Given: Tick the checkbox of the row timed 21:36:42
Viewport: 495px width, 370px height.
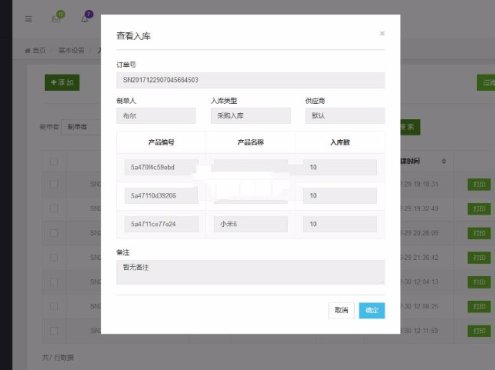Looking at the screenshot, I should pyautogui.click(x=54, y=258).
